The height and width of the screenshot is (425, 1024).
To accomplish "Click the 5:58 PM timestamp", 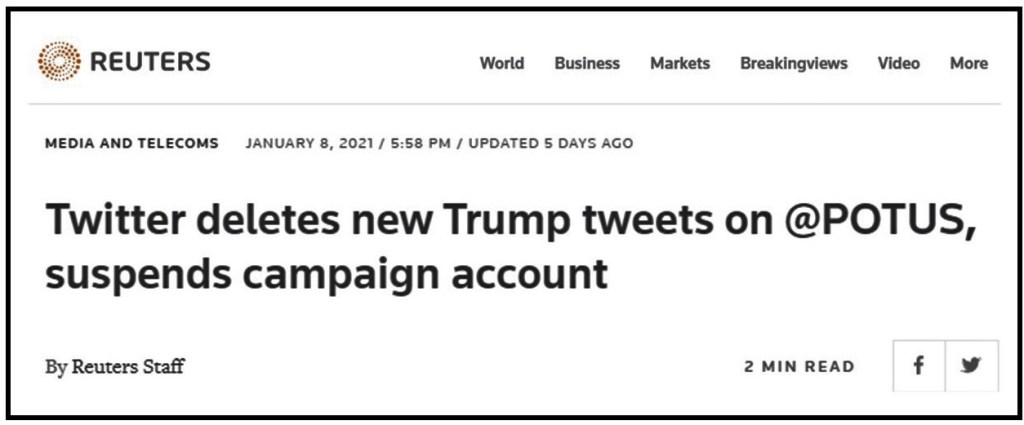I will (x=412, y=143).
